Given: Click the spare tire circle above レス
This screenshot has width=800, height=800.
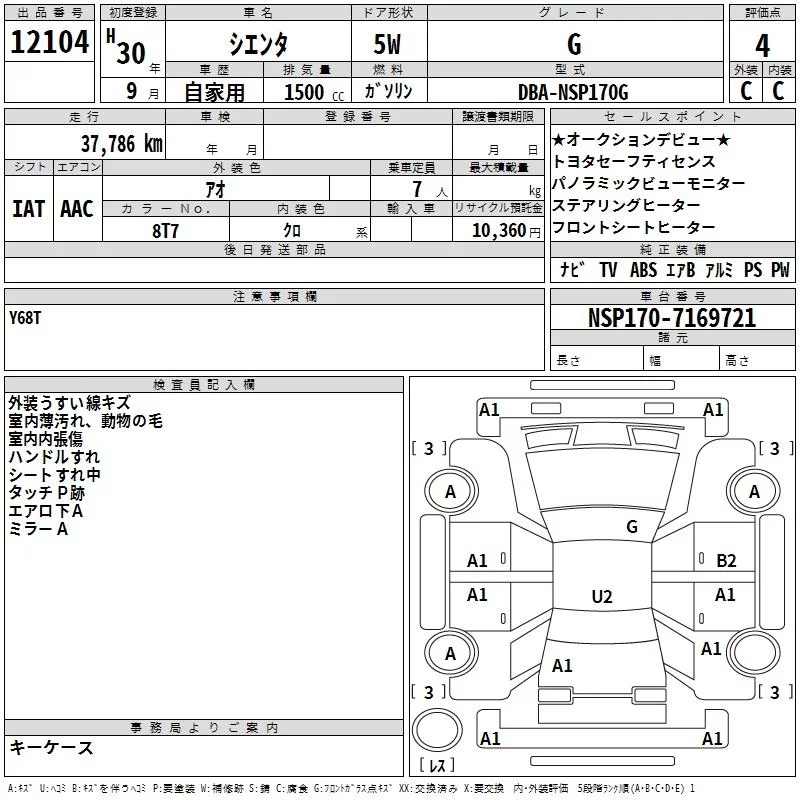Looking at the screenshot, I should click(x=437, y=730).
